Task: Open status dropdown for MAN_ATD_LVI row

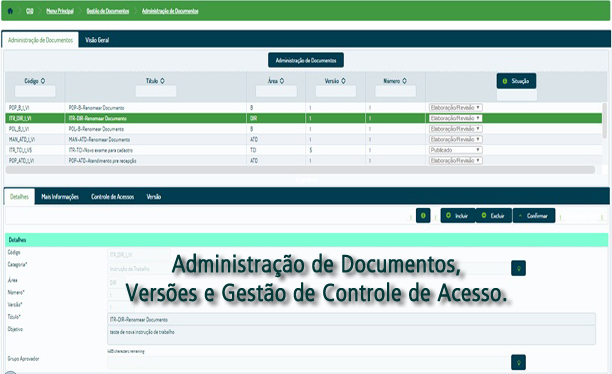Action: [x=455, y=139]
